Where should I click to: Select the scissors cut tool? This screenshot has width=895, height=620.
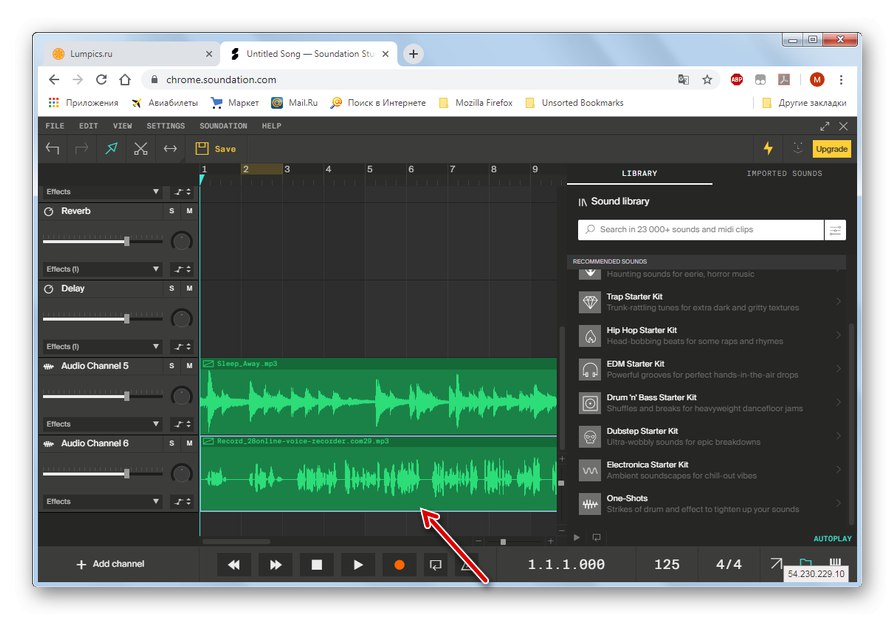[x=140, y=149]
